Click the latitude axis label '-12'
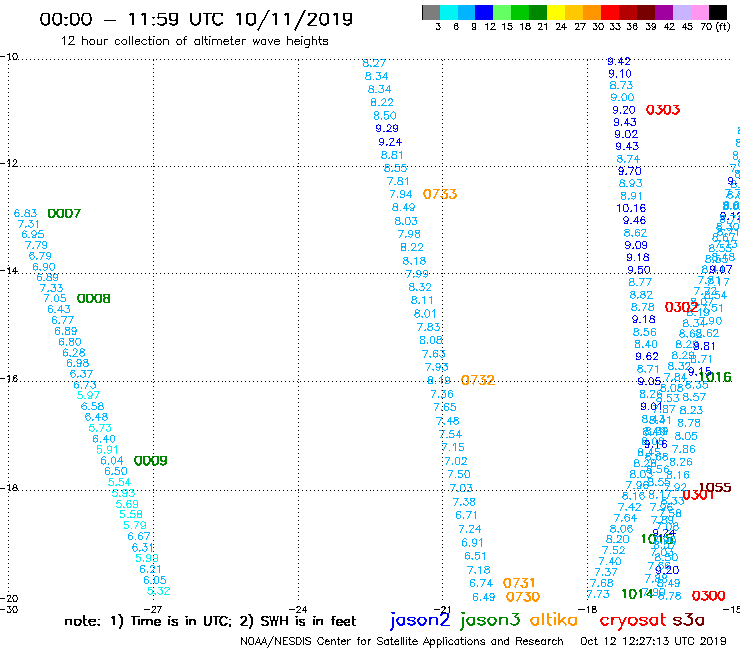 click(x=9, y=163)
